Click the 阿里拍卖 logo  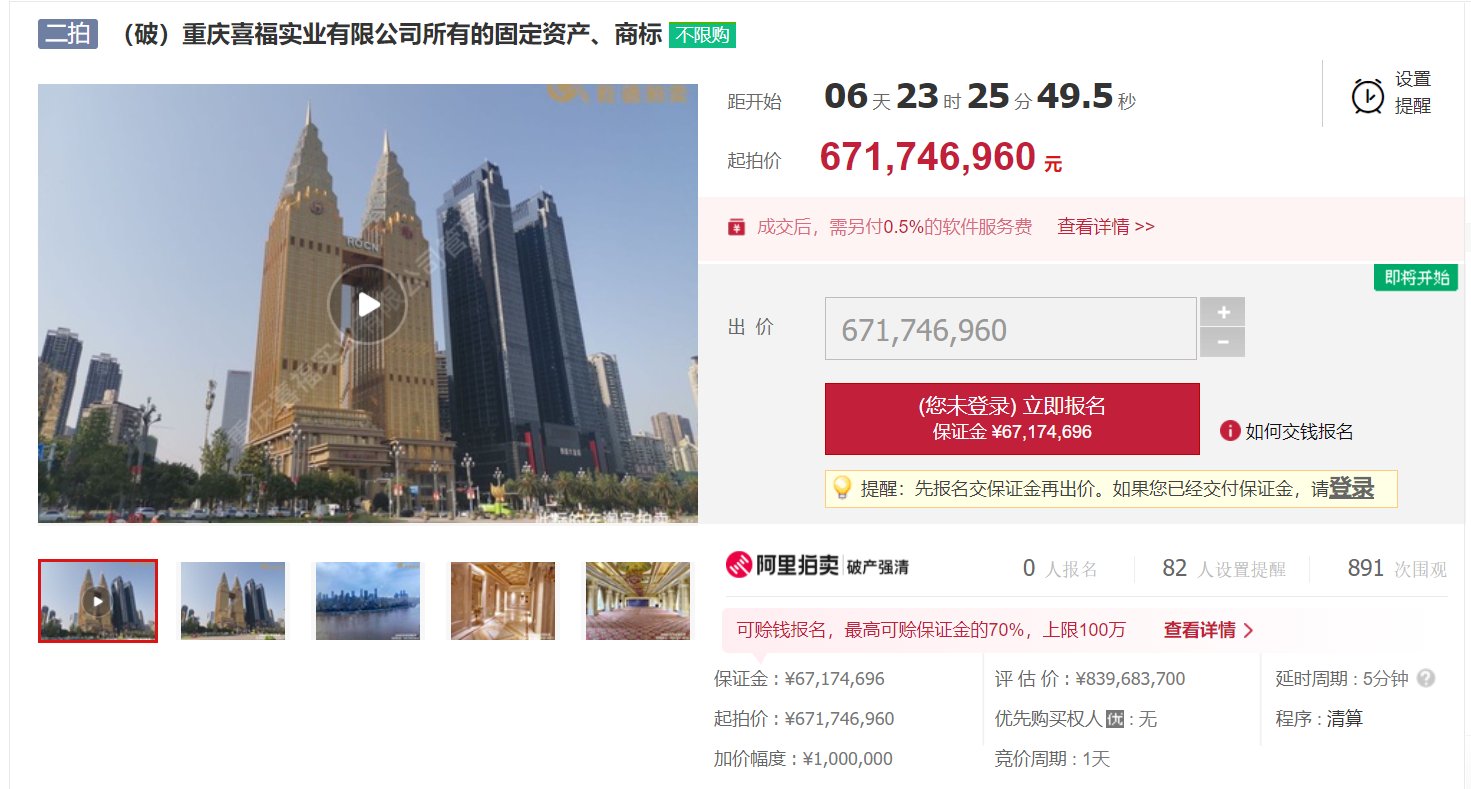click(x=783, y=566)
